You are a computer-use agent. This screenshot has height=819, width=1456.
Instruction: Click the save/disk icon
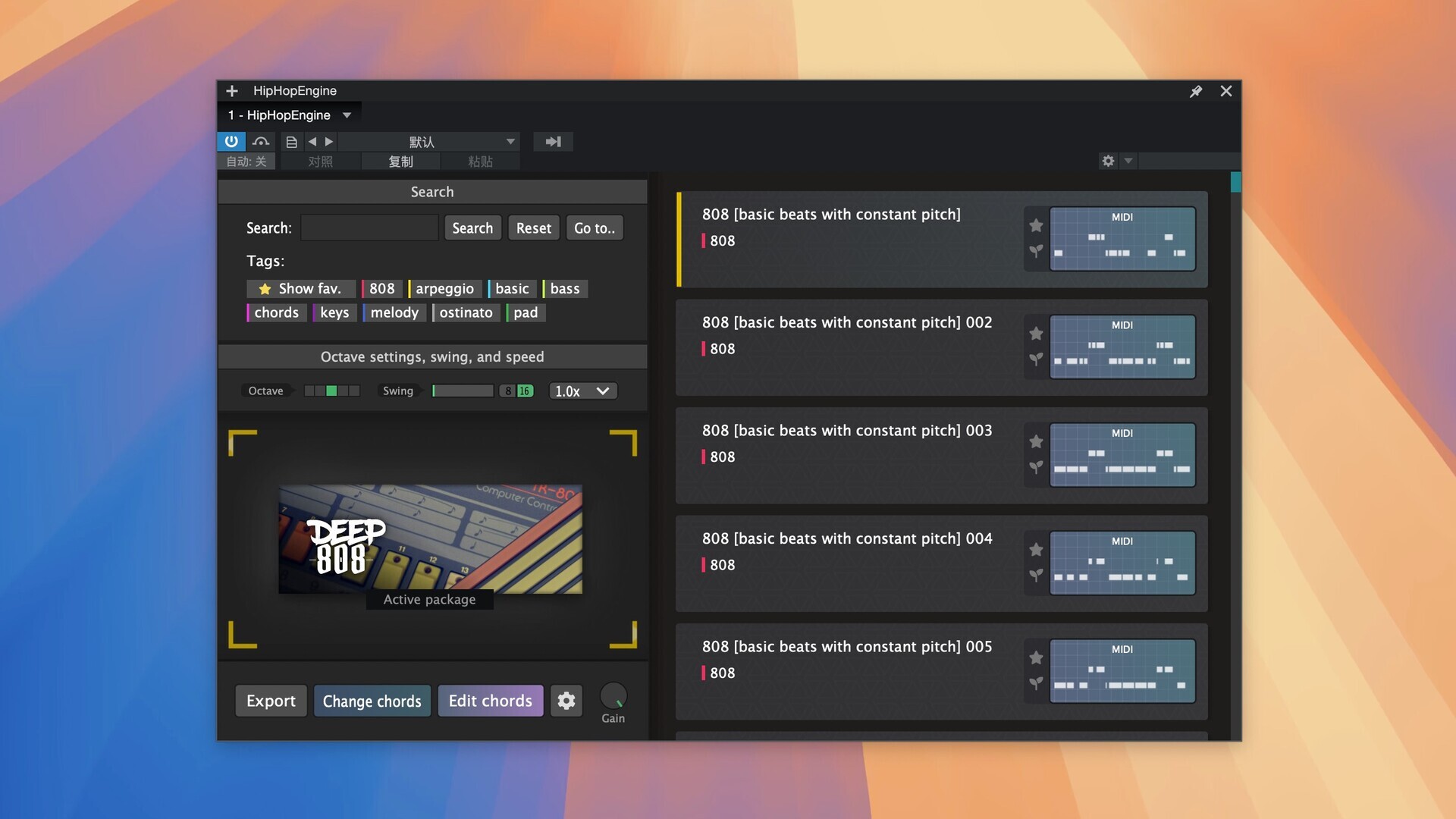[290, 141]
